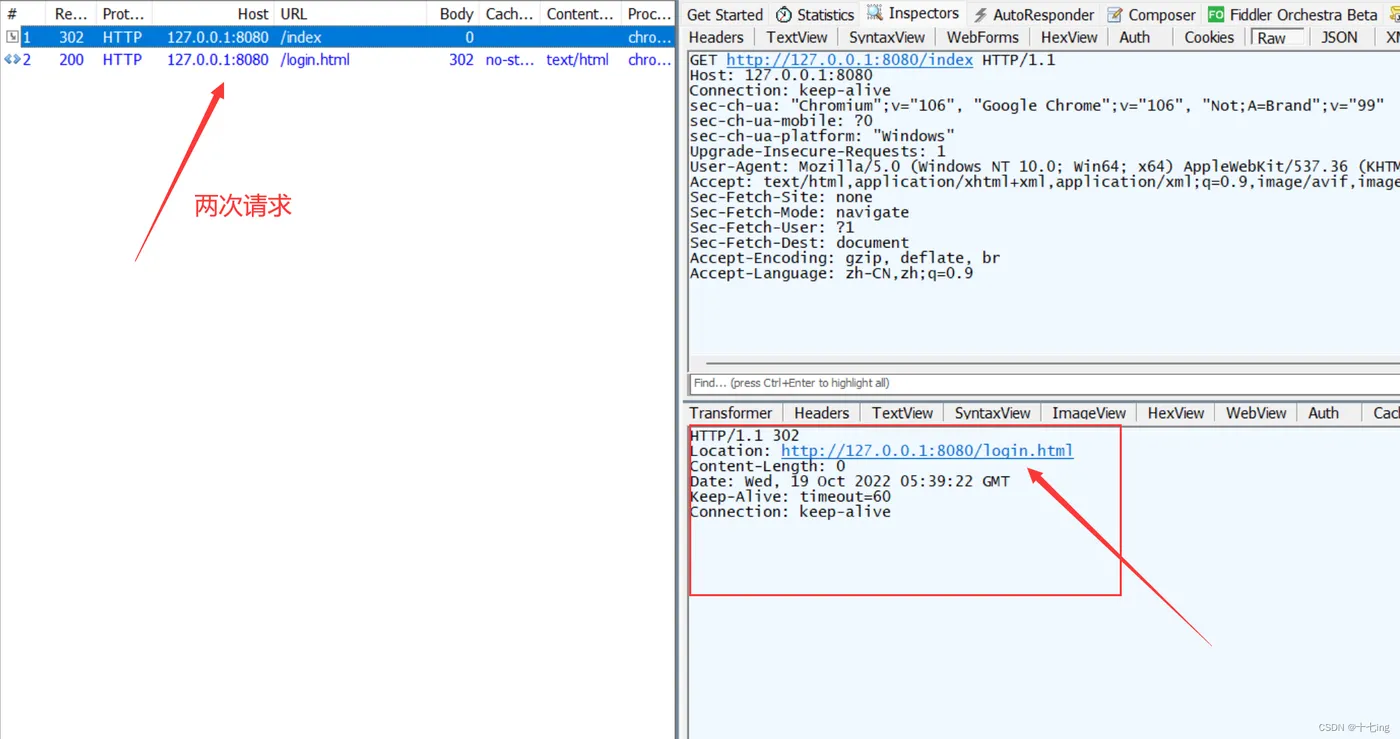
Task: Click the no-st... caching cell
Action: point(510,59)
